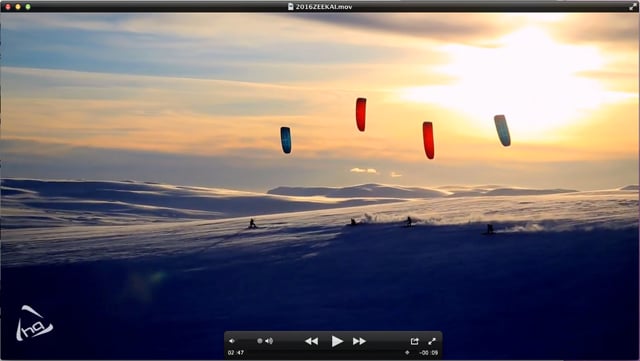
Task: Click the elapsed time 02:47
Action: click(x=236, y=352)
